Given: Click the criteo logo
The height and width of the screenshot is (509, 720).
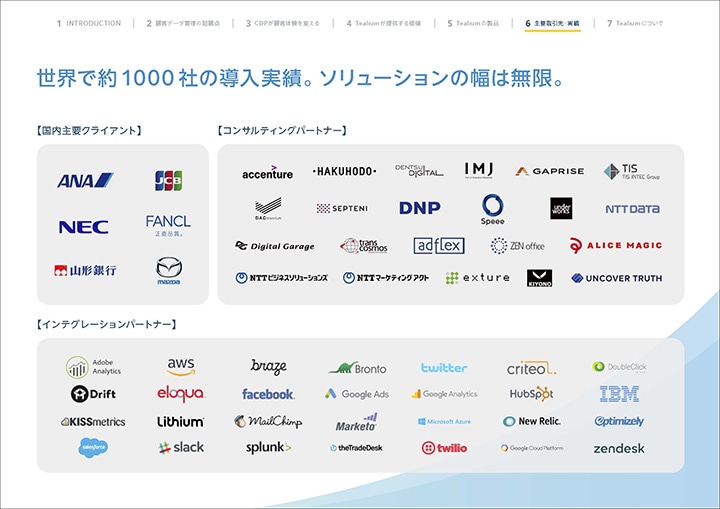Looking at the screenshot, I should pyautogui.click(x=531, y=368).
